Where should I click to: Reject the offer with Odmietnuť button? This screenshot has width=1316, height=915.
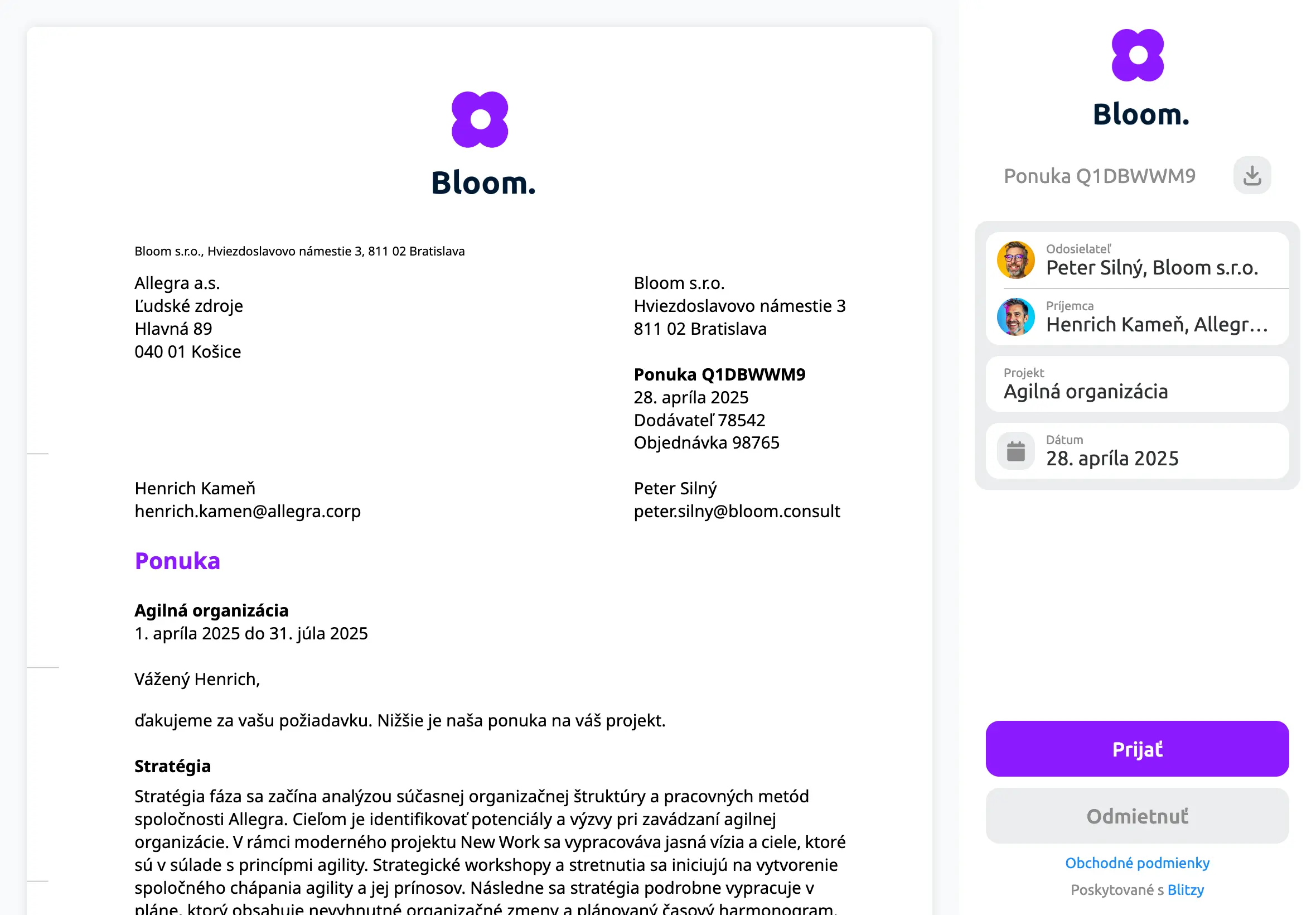(1136, 815)
